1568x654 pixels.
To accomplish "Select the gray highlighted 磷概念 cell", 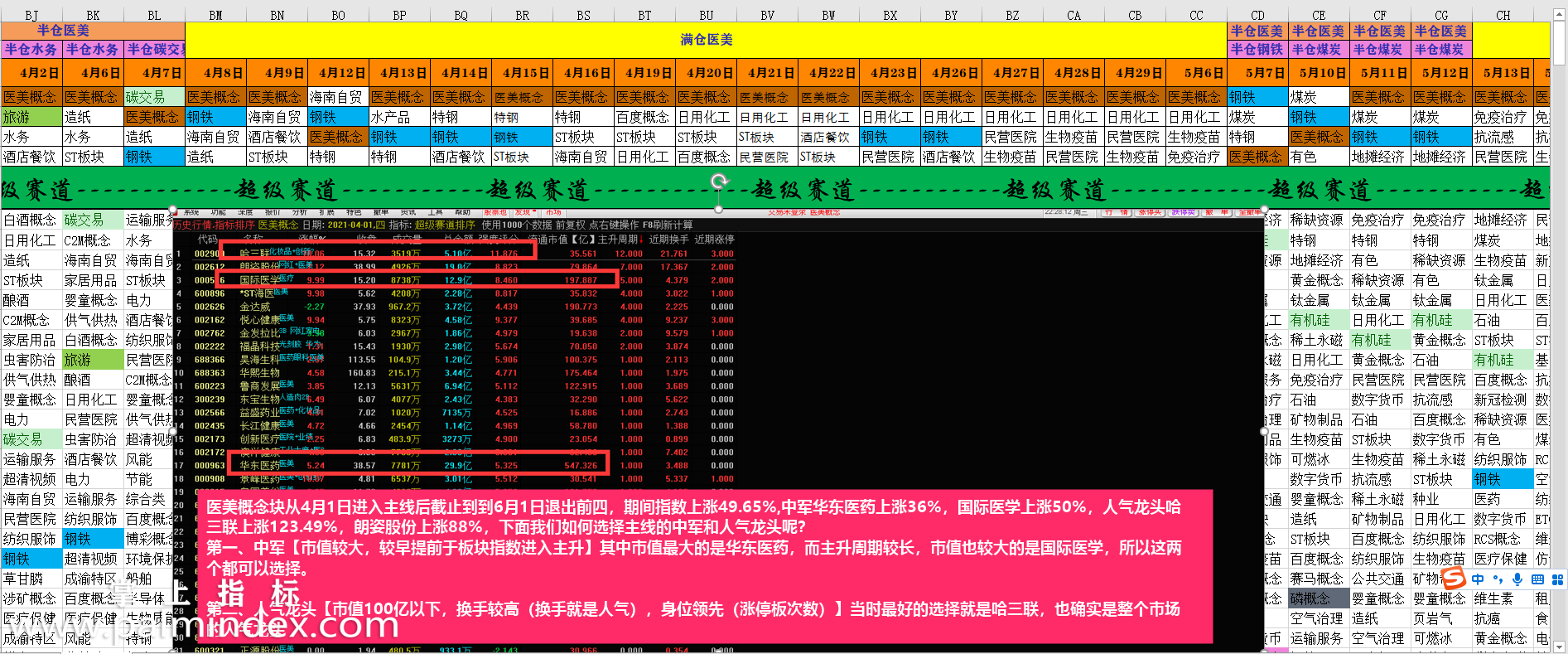I will point(1319,598).
